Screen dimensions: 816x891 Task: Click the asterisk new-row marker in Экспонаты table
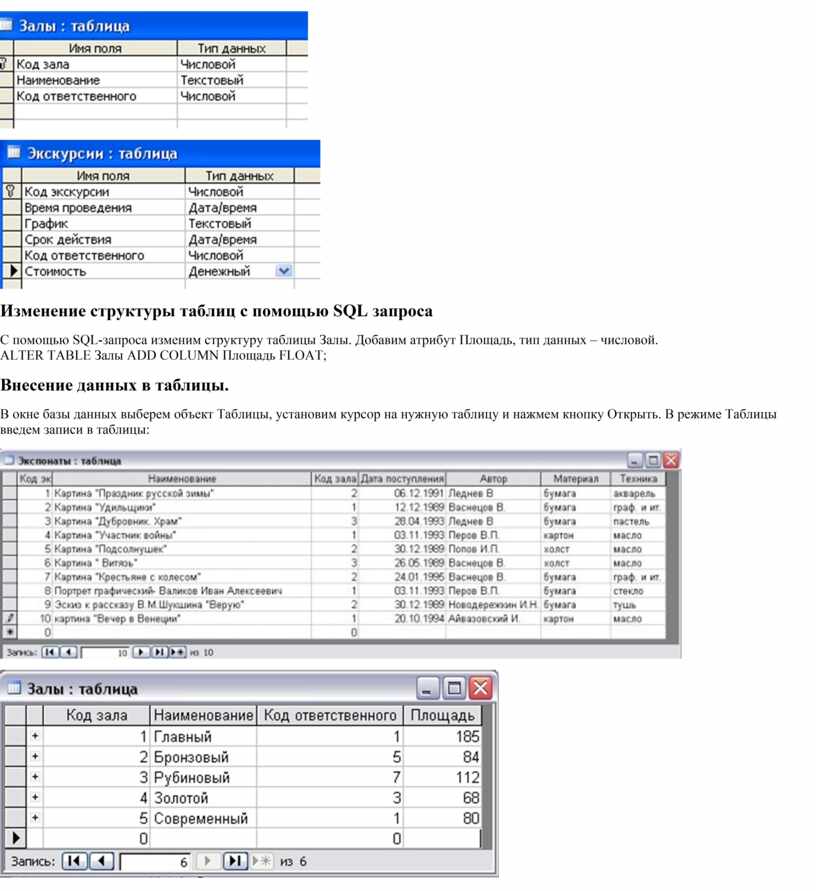click(x=10, y=632)
